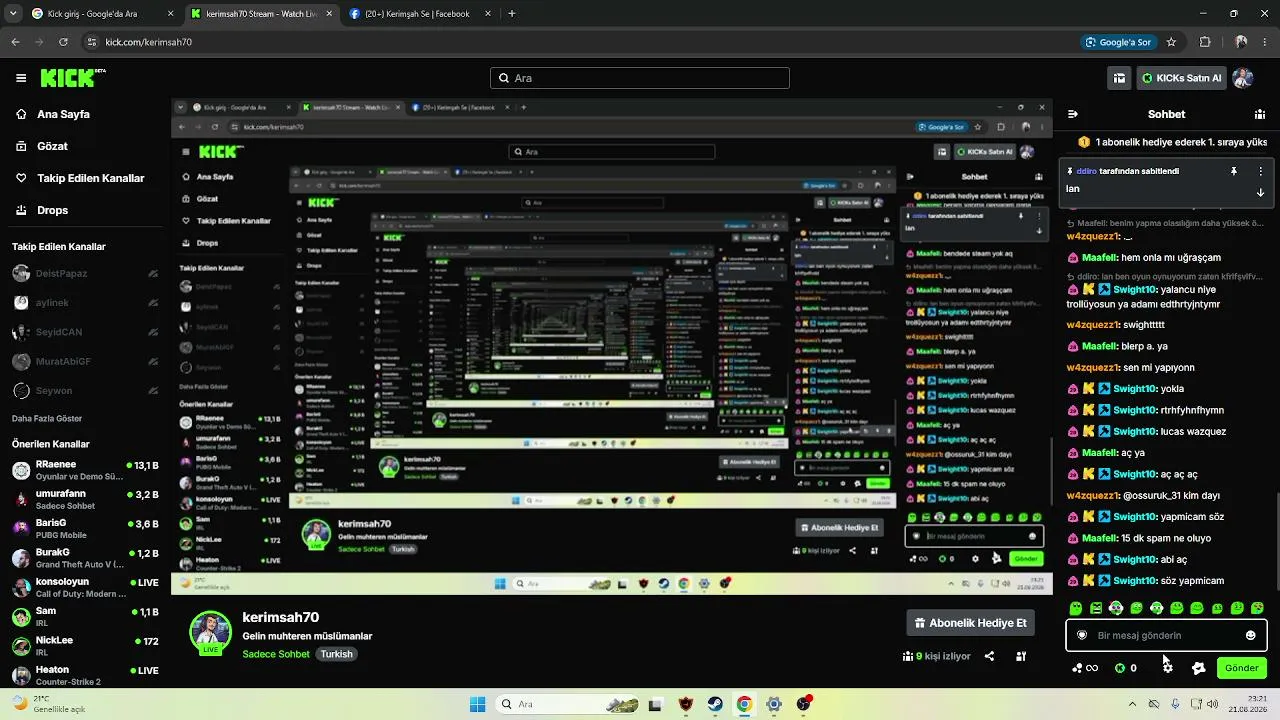Open Steam from the taskbar
Image resolution: width=1280 pixels, height=720 pixels.
click(715, 704)
